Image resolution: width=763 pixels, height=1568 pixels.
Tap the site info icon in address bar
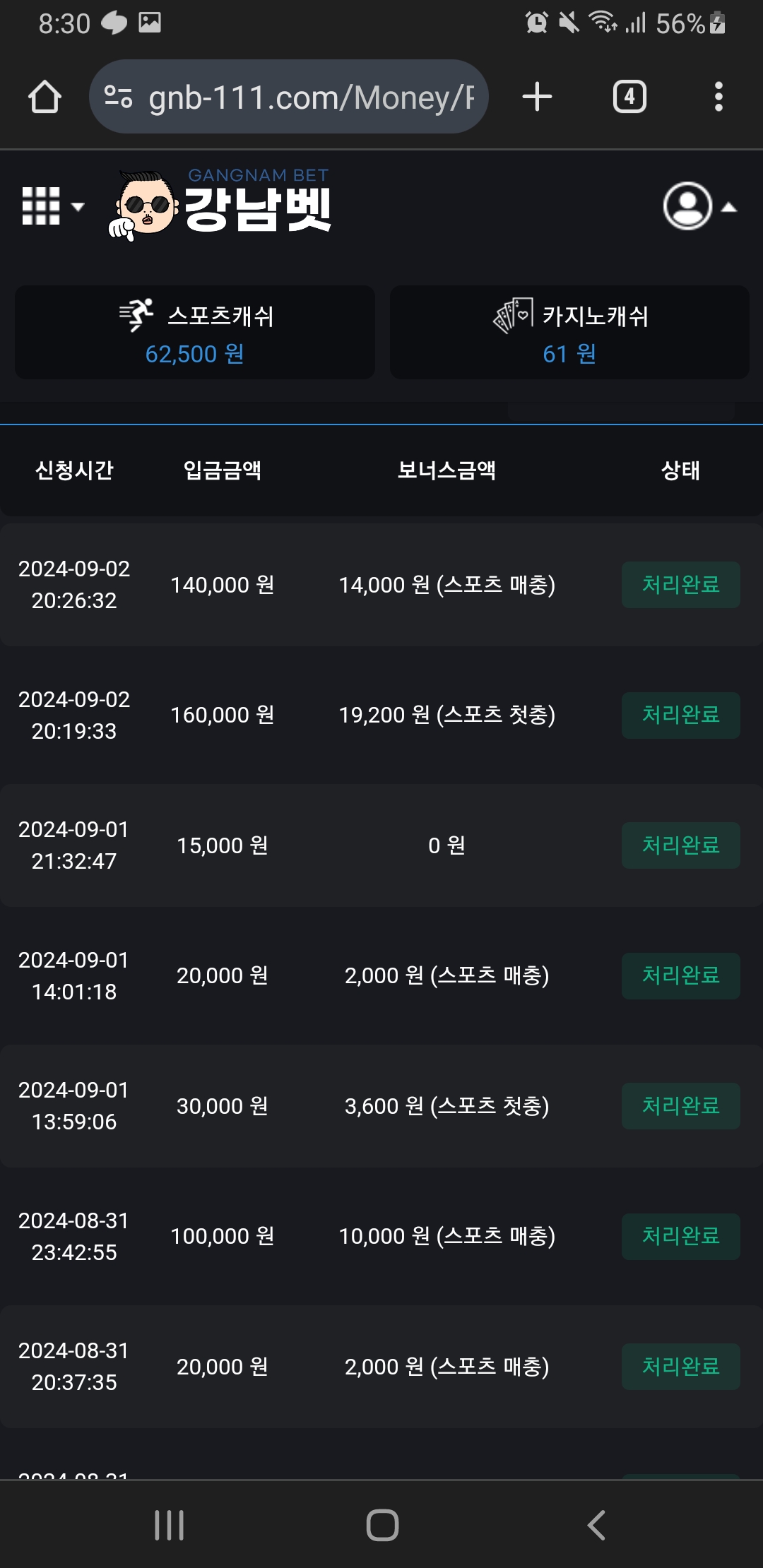[x=118, y=97]
